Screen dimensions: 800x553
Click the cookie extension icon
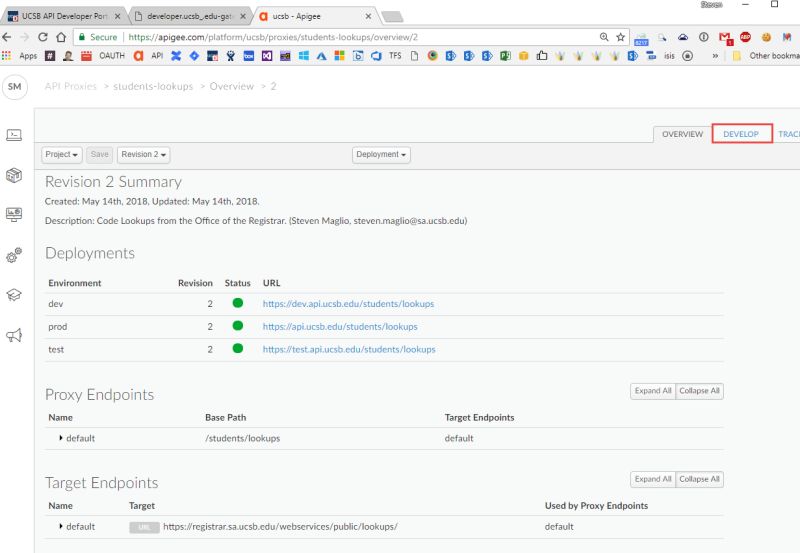pyautogui.click(x=766, y=37)
